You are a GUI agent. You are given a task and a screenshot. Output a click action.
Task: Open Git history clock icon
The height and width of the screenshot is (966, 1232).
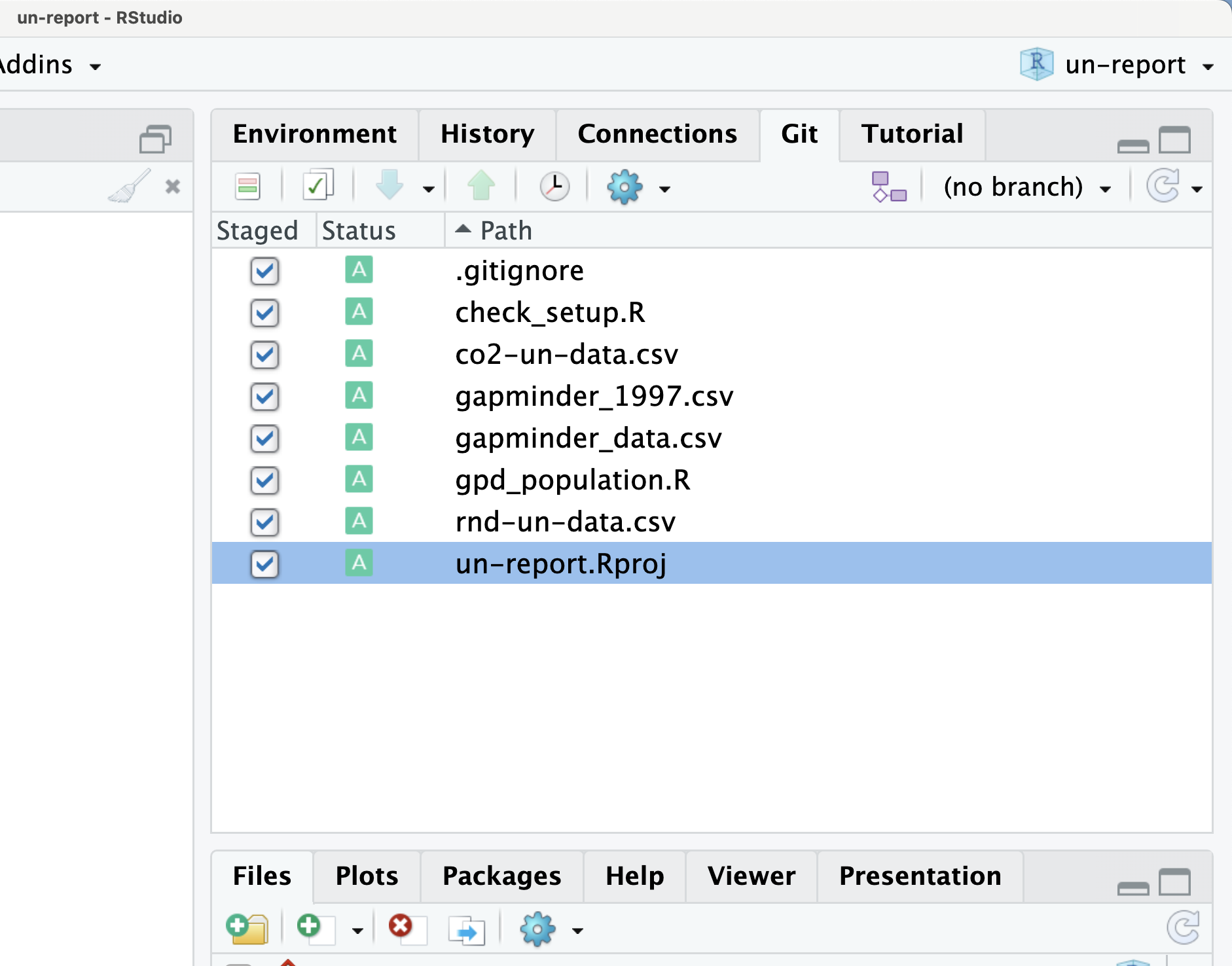554,187
